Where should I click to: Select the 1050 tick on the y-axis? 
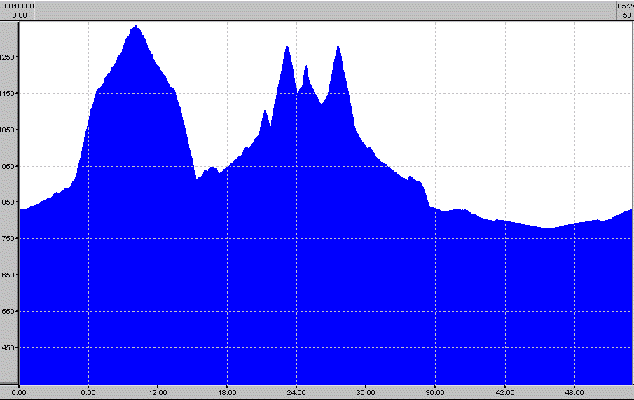coord(9,130)
